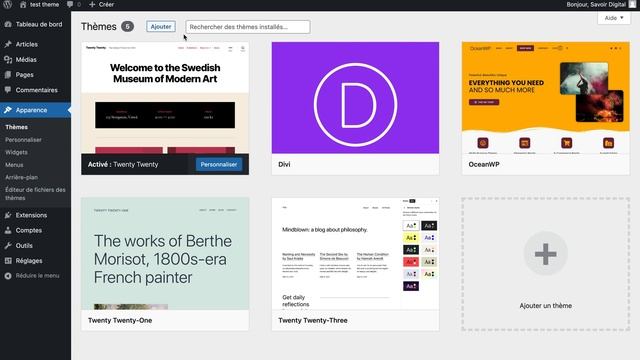Open comments bubble icon in admin bar
This screenshot has width=640, height=360.
point(70,4)
